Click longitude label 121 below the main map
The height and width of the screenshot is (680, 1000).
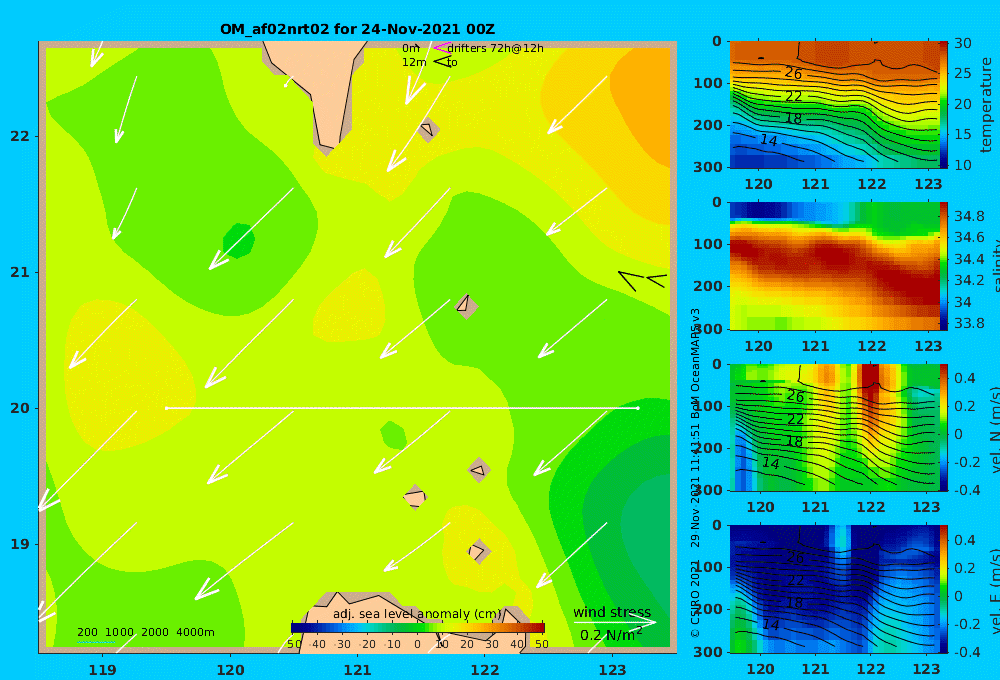pyautogui.click(x=358, y=670)
